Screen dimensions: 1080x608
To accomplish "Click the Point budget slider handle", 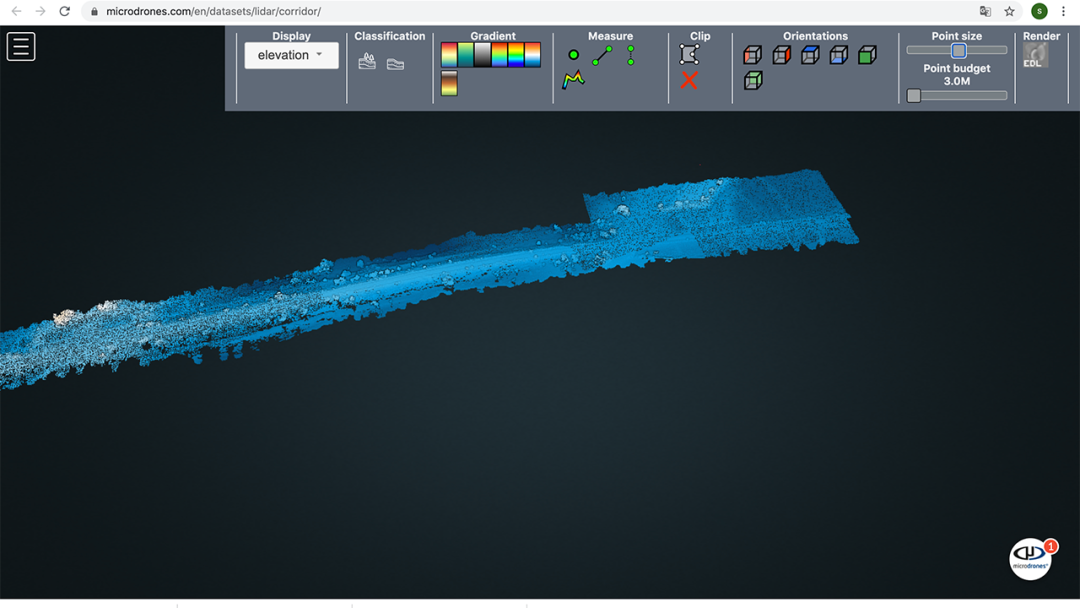I will (914, 96).
